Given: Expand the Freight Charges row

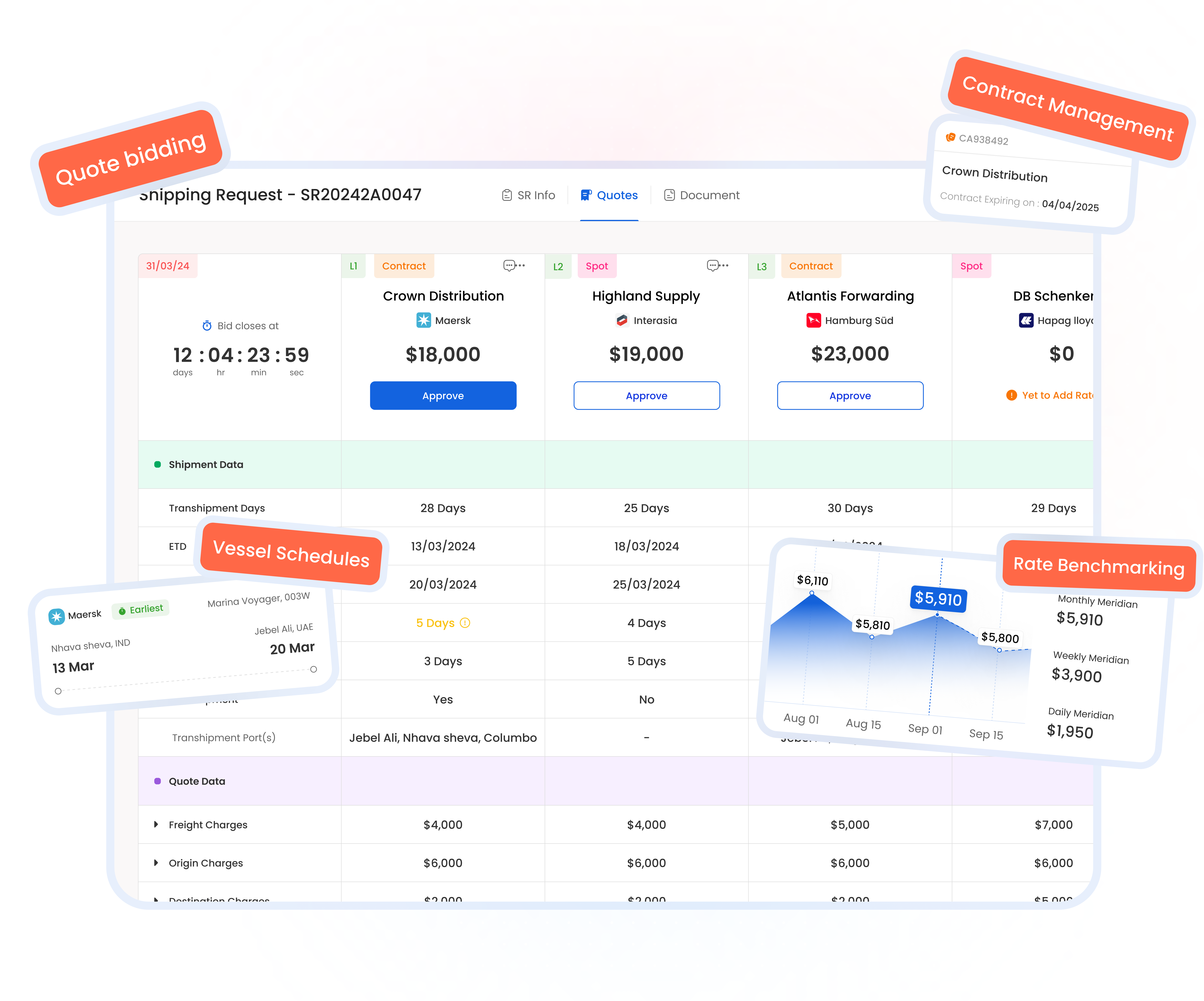Looking at the screenshot, I should click(x=156, y=824).
